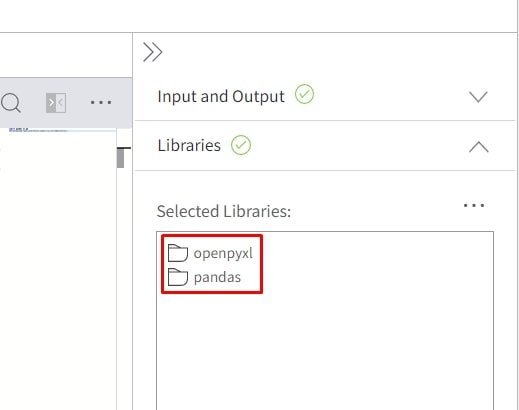Click the Libraries section header
This screenshot has width=519, height=410.
click(x=325, y=146)
